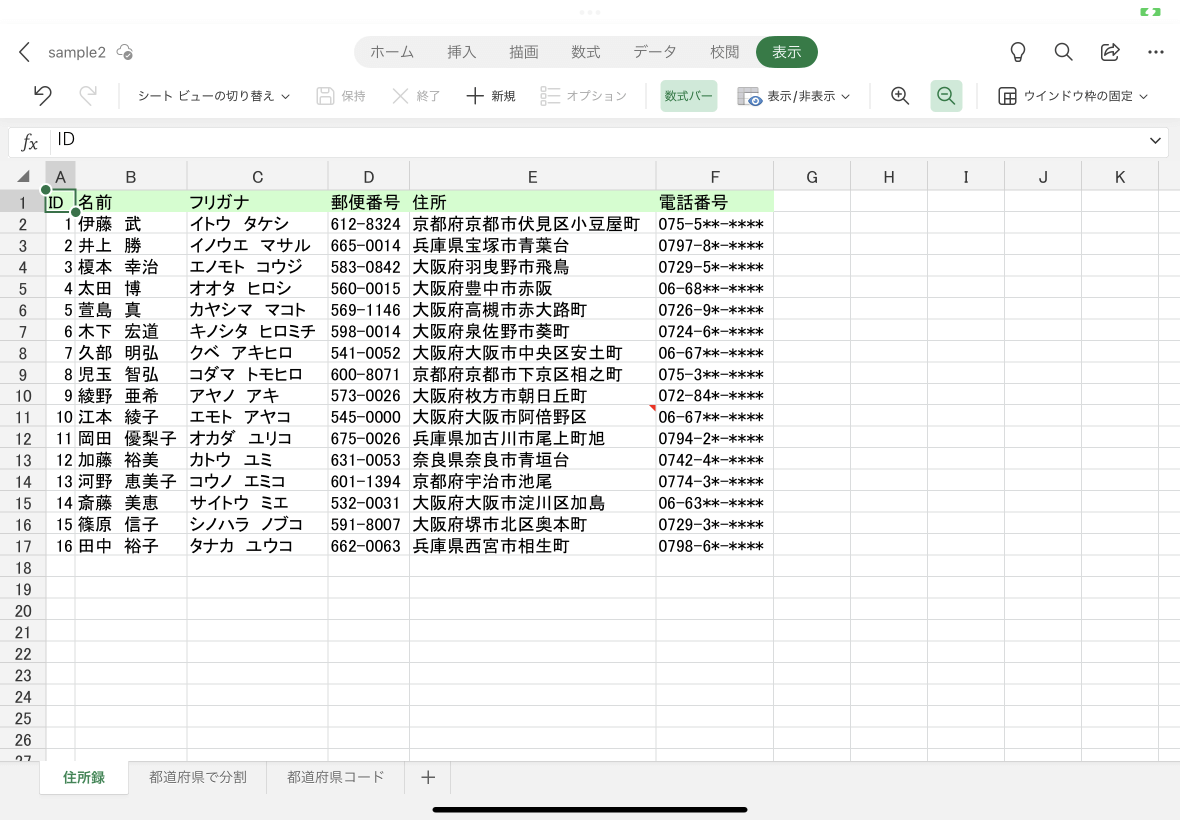Click the 新規 new view button
This screenshot has height=820, width=1180.
tap(491, 96)
